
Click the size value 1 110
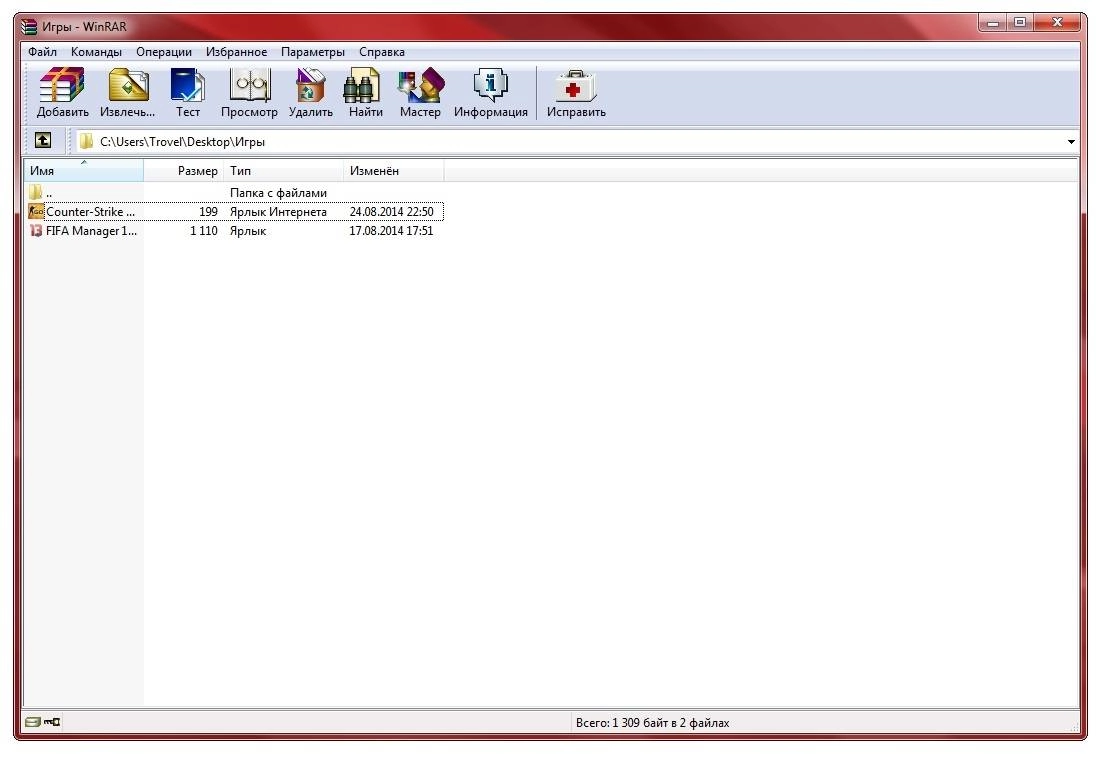(x=204, y=231)
